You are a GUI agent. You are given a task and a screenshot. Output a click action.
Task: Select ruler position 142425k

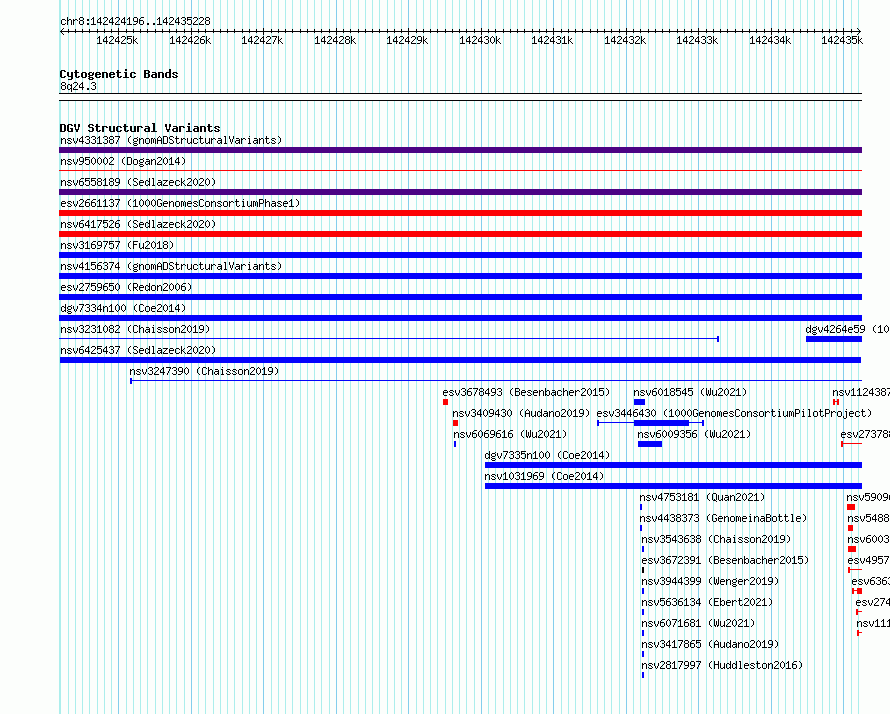point(117,40)
